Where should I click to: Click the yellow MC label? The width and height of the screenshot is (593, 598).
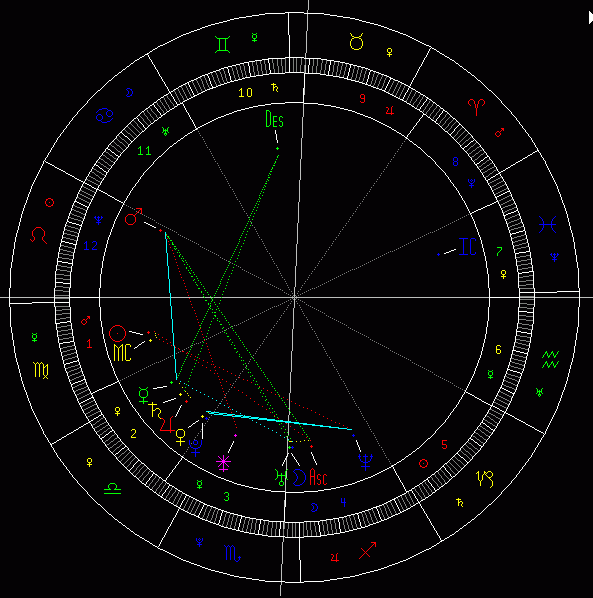point(122,352)
